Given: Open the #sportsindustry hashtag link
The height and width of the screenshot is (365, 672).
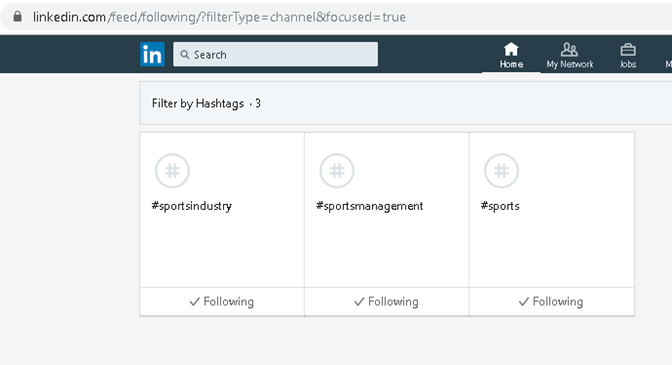Looking at the screenshot, I should (x=192, y=206).
